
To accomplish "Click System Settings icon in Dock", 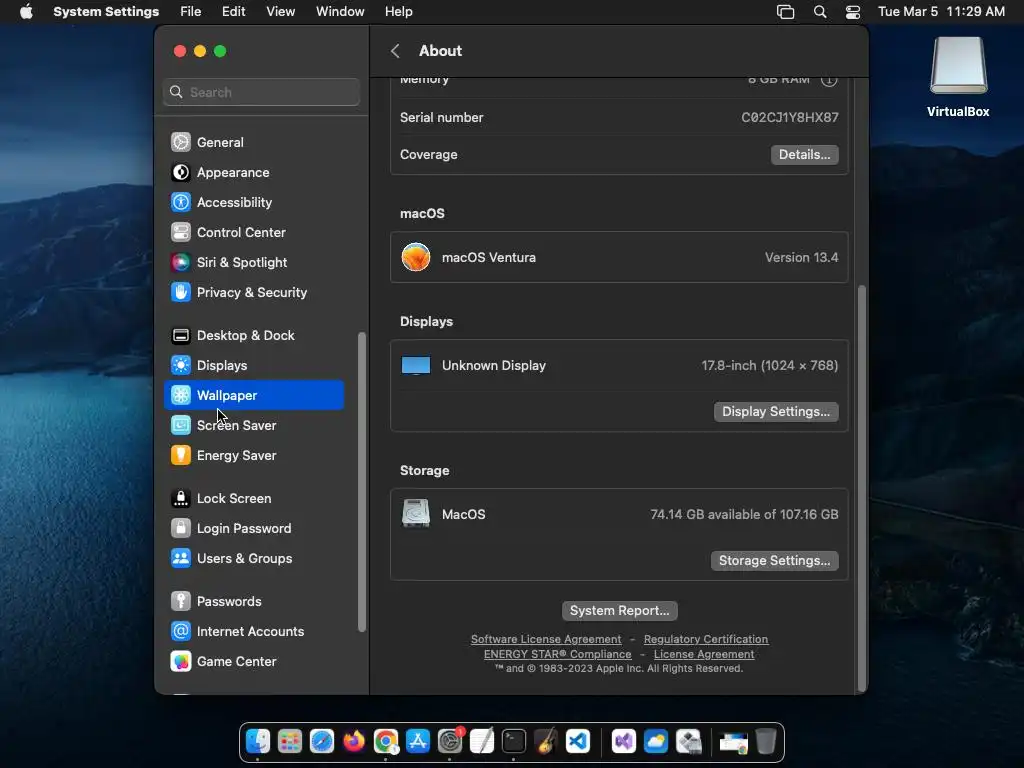I will pyautogui.click(x=450, y=741).
